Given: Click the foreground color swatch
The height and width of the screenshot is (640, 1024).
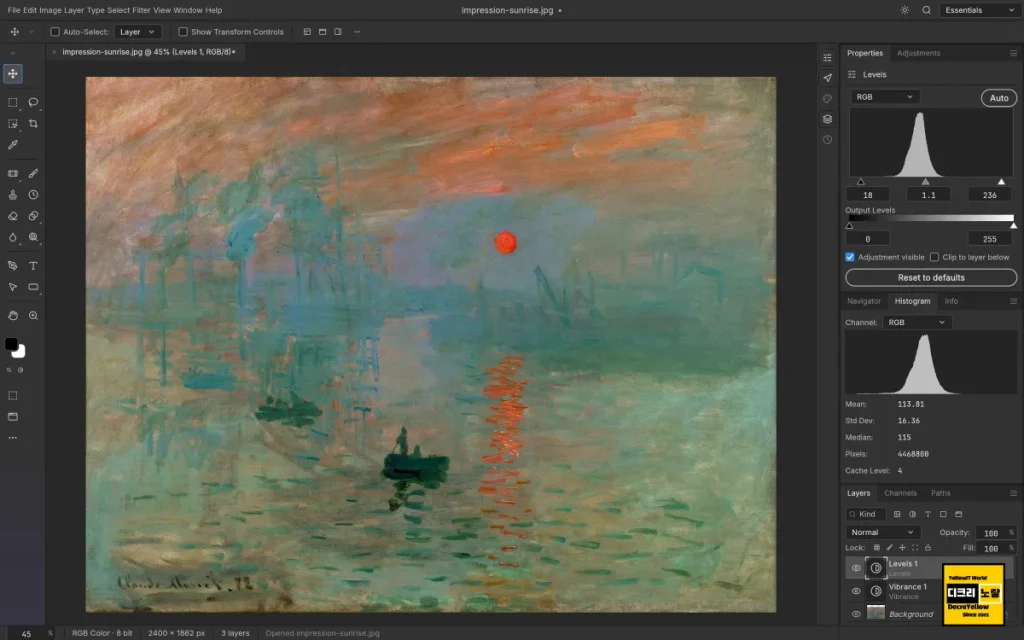Looking at the screenshot, I should (11, 344).
